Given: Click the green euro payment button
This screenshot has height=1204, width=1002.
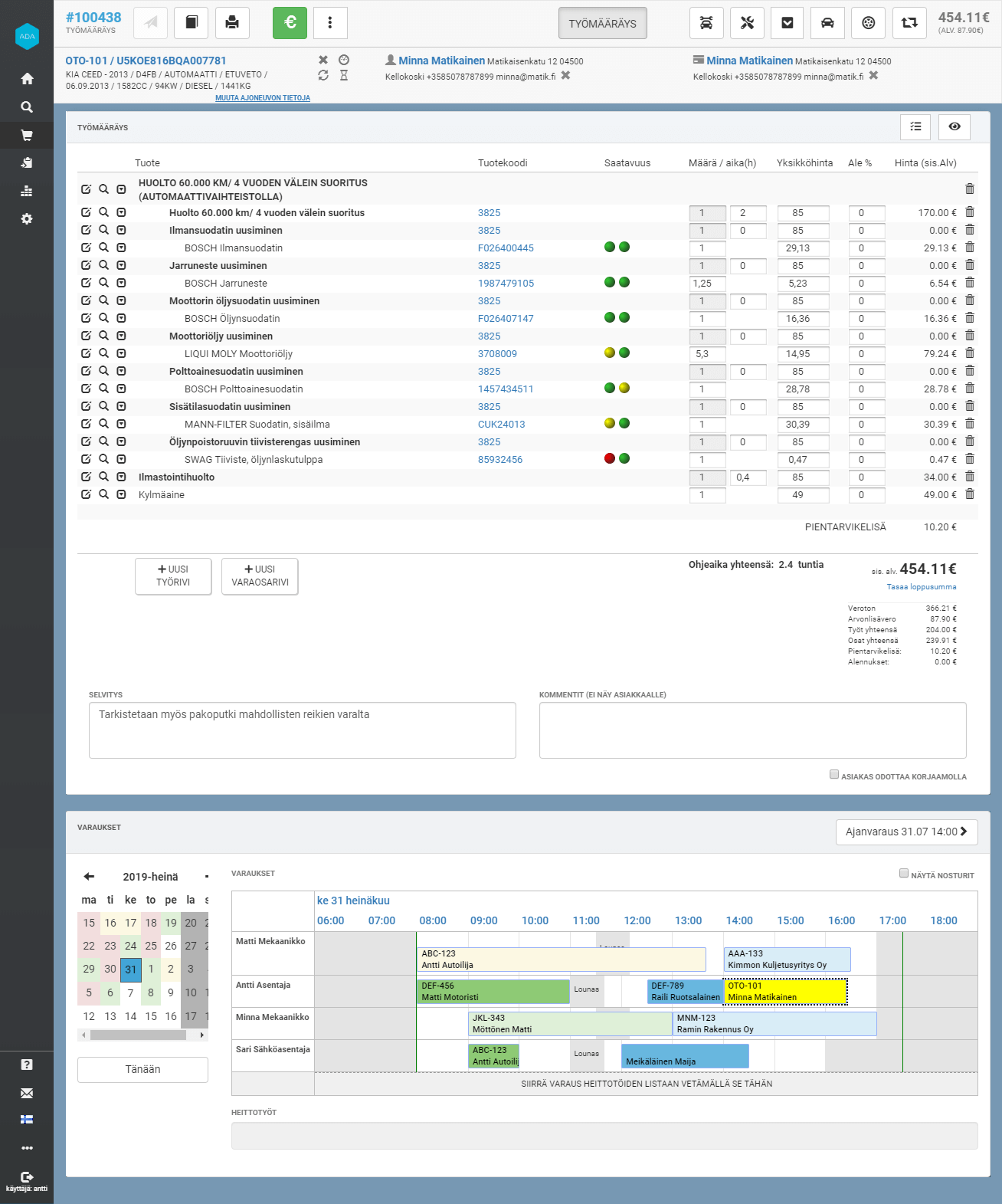Looking at the screenshot, I should pyautogui.click(x=290, y=23).
